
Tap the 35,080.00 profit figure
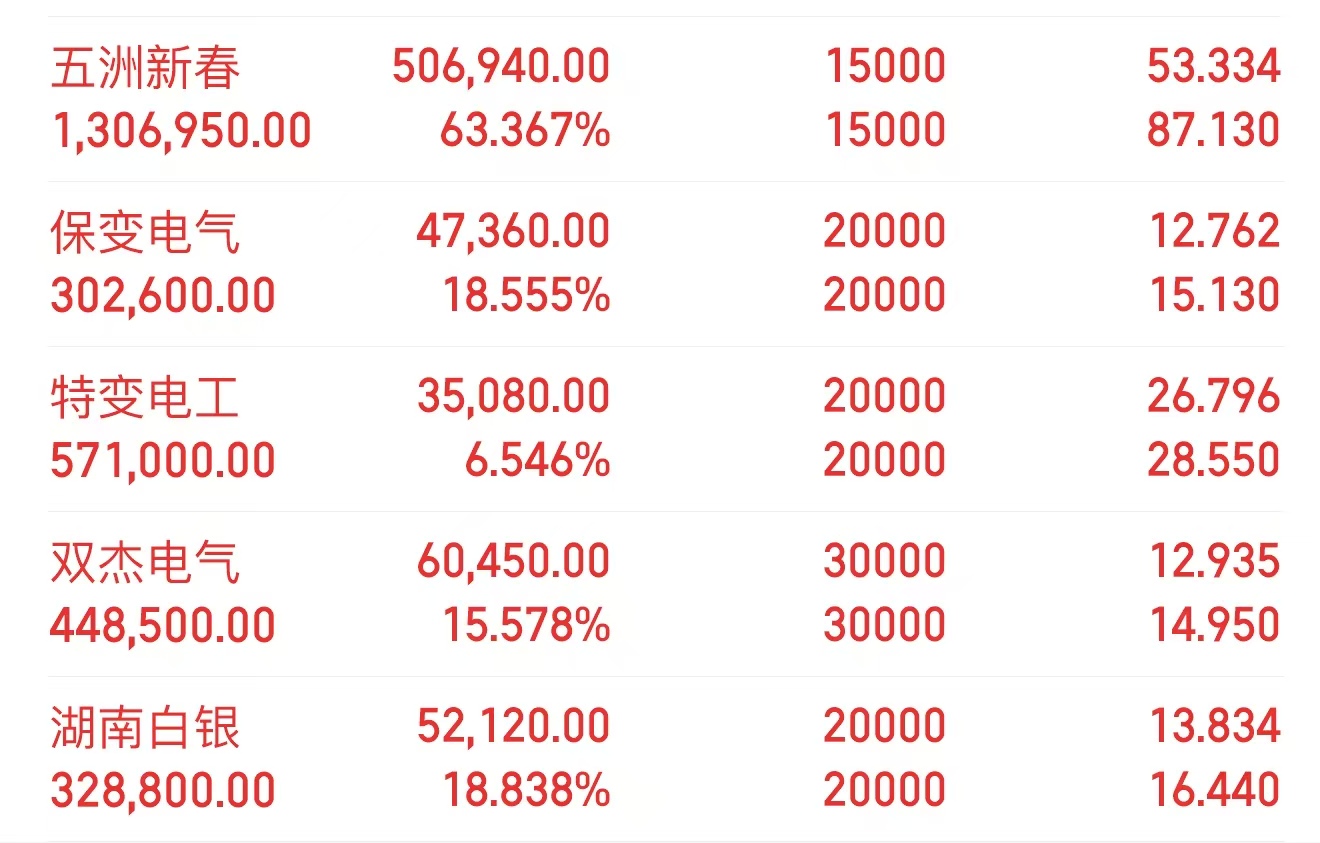pos(514,397)
